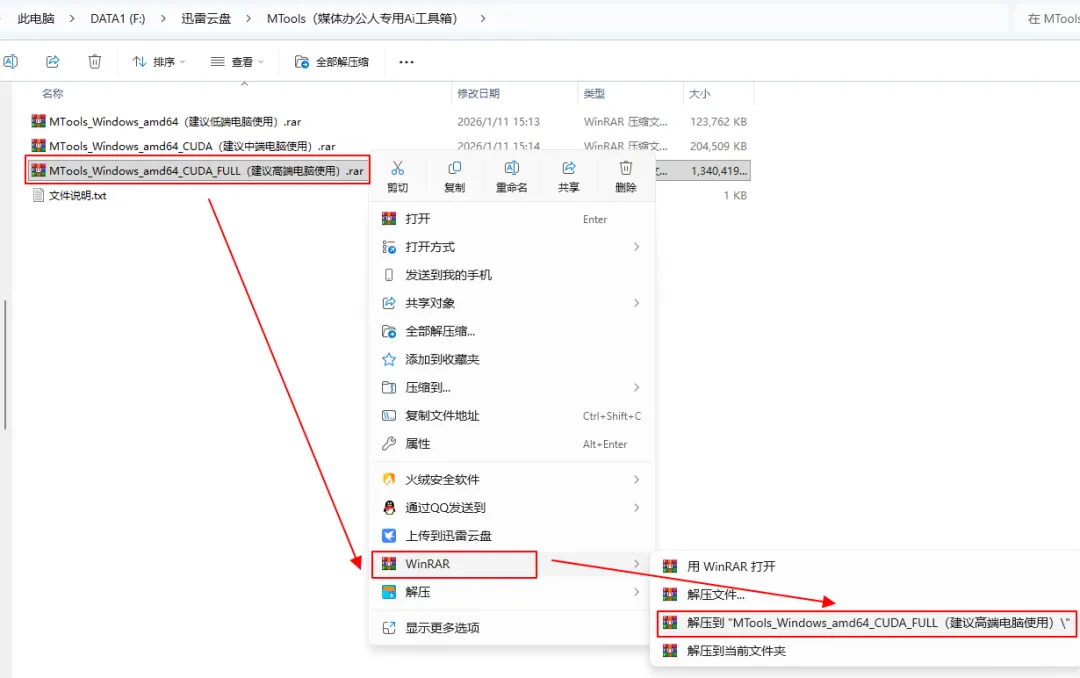The height and width of the screenshot is (678, 1080).
Task: Select 解压文件... in WinRAR submenu
Action: click(865, 595)
